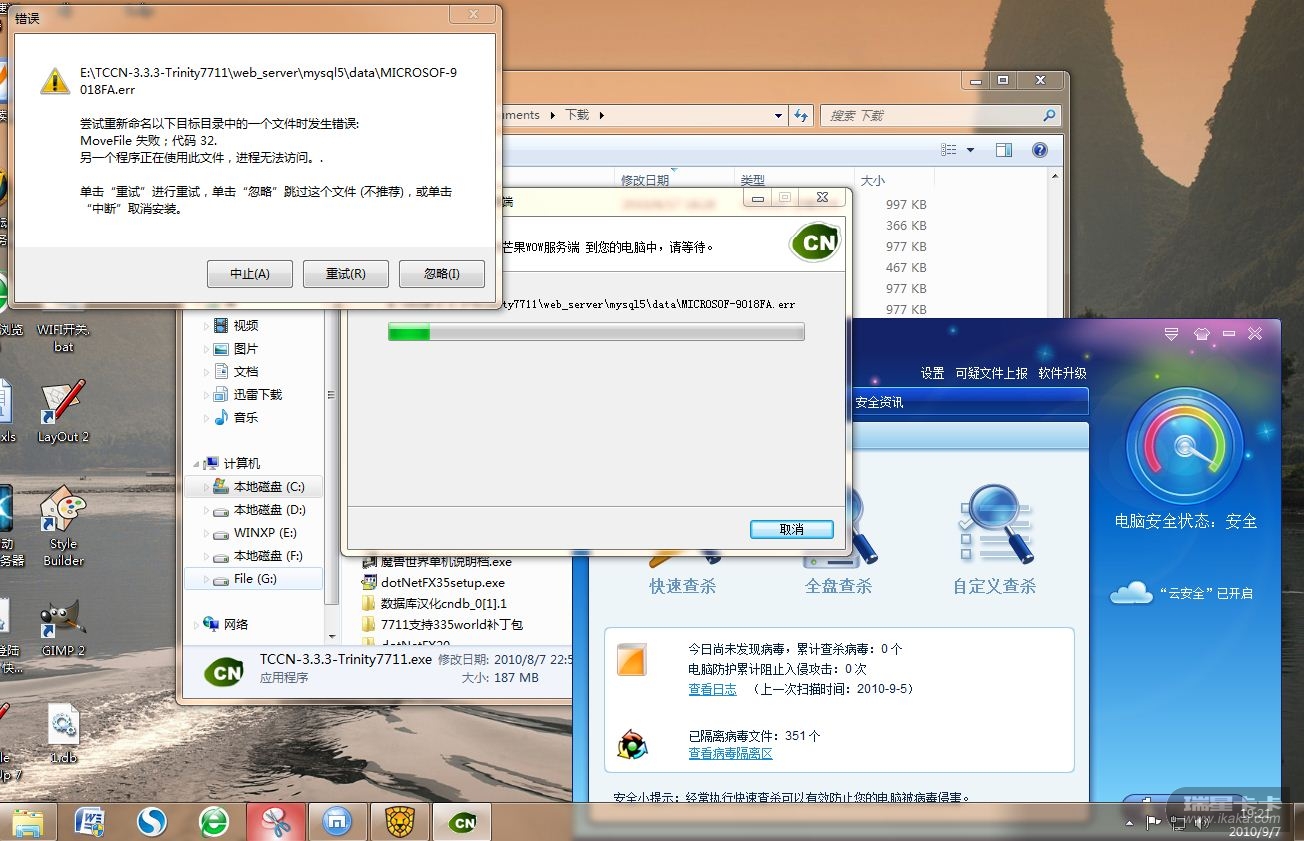Click the quarantine recycle icon
This screenshot has width=1304, height=841.
[x=631, y=744]
